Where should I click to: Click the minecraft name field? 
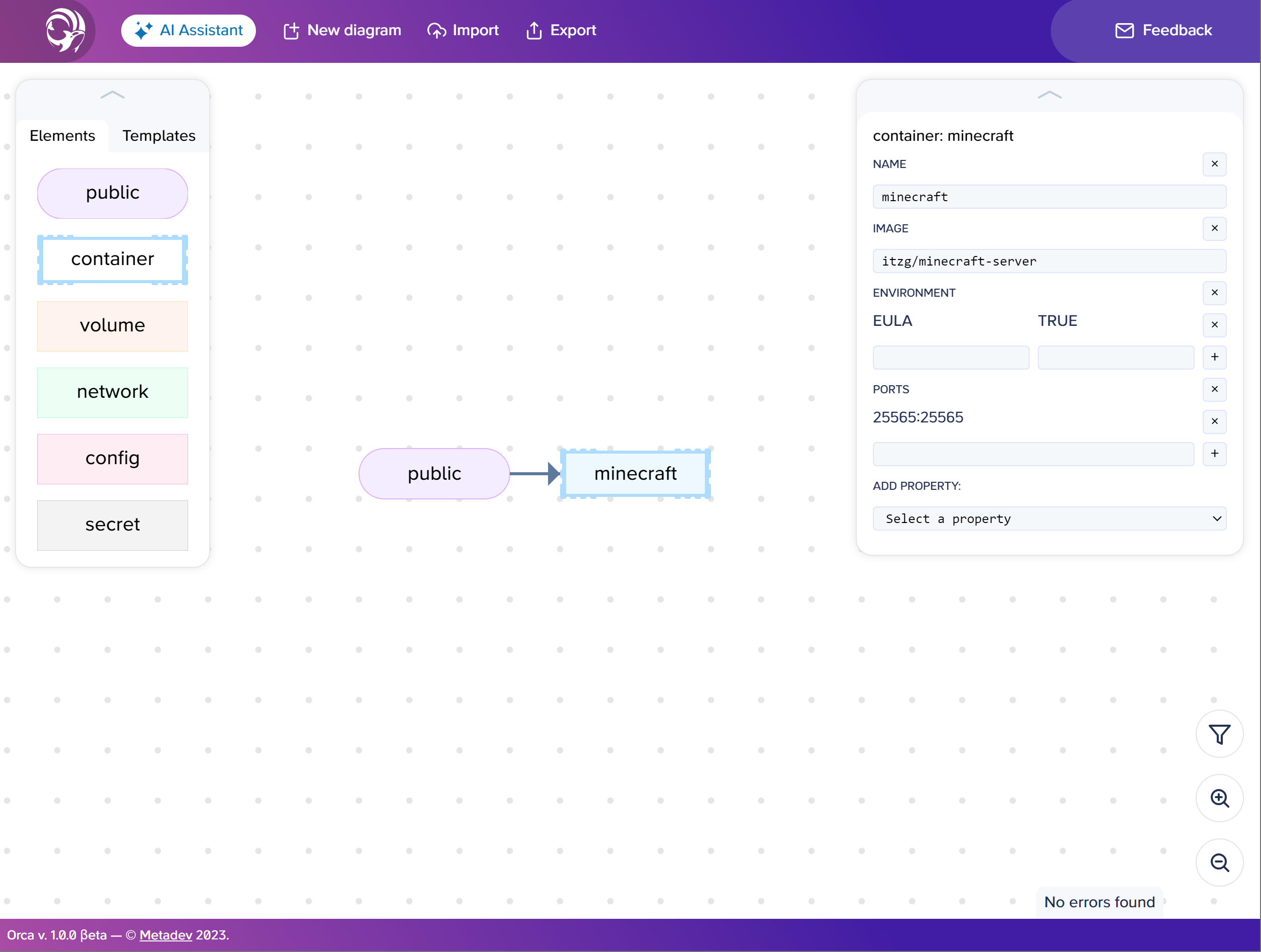coord(1049,197)
